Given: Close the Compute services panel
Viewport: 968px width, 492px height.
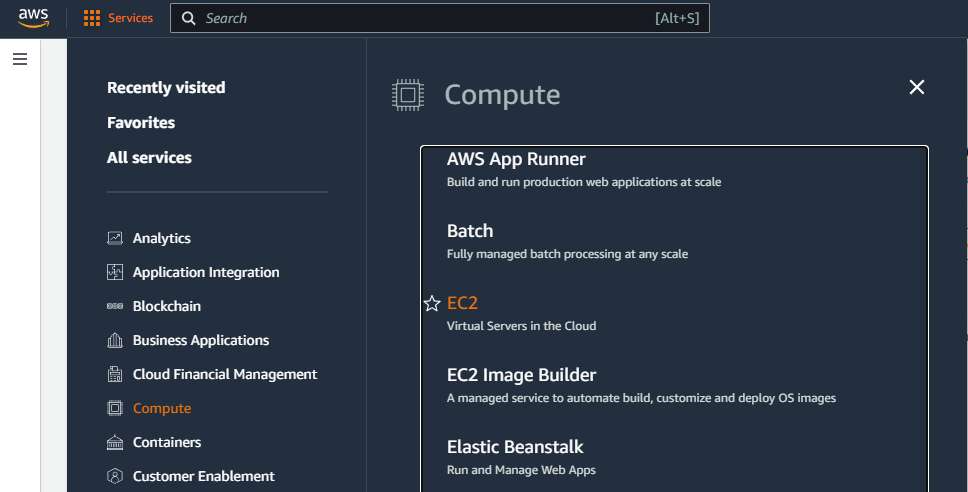Looking at the screenshot, I should pyautogui.click(x=917, y=87).
